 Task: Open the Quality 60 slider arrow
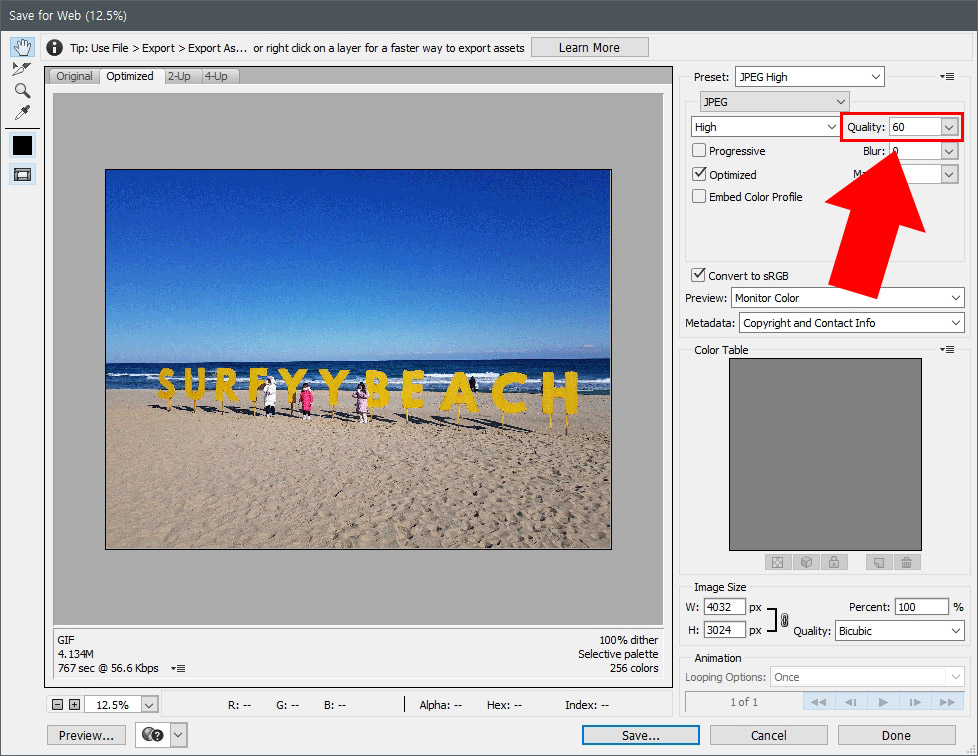pos(949,127)
